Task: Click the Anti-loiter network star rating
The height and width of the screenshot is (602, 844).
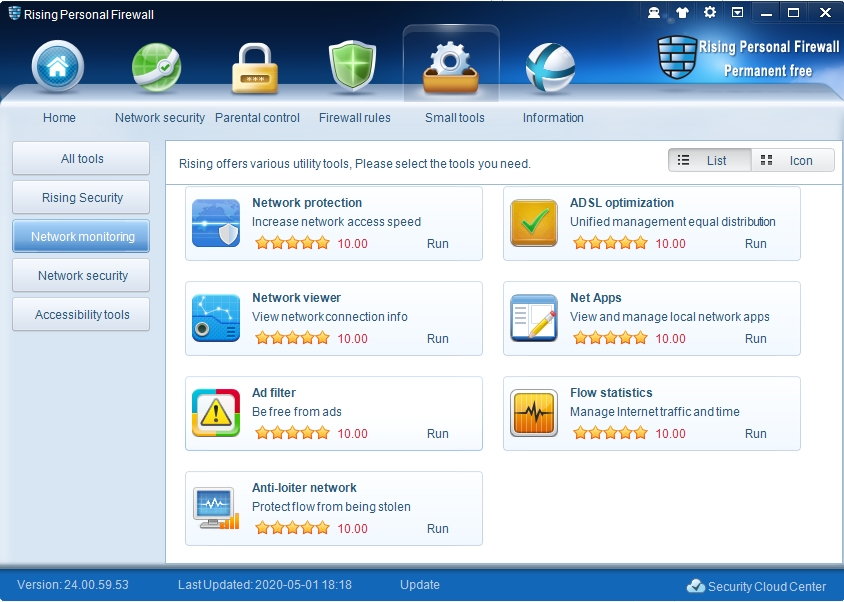Action: click(x=292, y=528)
